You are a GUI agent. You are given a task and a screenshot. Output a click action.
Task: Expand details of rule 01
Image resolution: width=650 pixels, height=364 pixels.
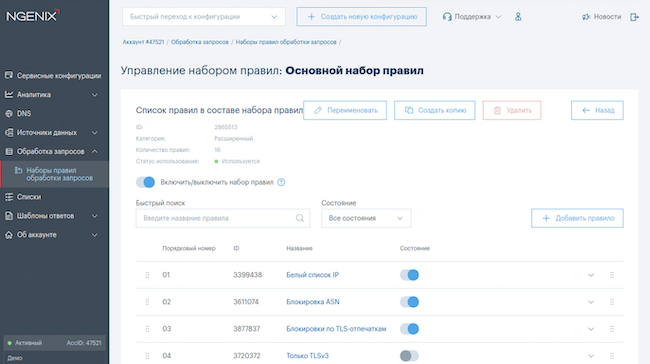(591, 275)
